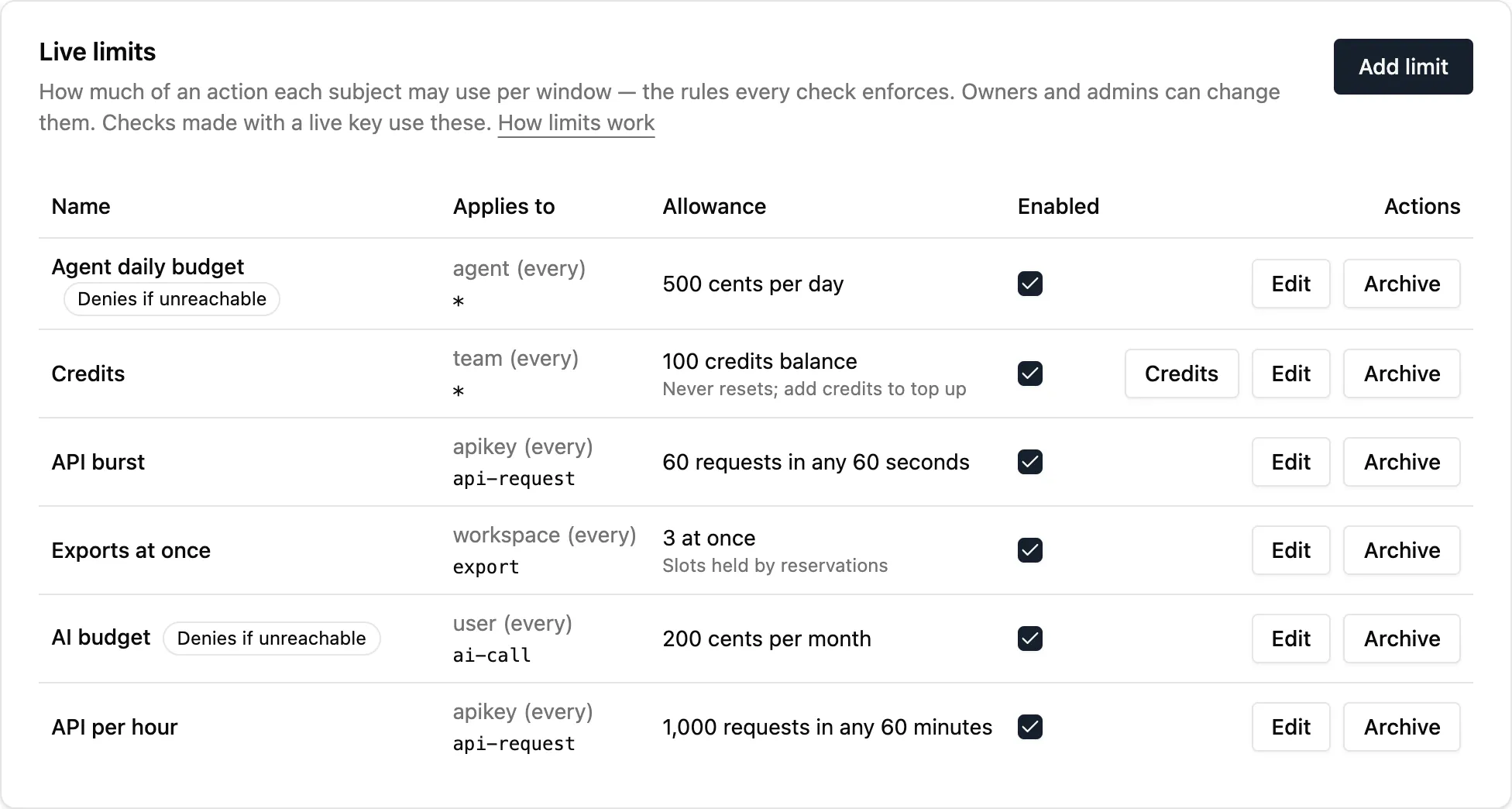This screenshot has height=809, width=1512.
Task: Select the 3 at once allowance
Action: (x=710, y=538)
